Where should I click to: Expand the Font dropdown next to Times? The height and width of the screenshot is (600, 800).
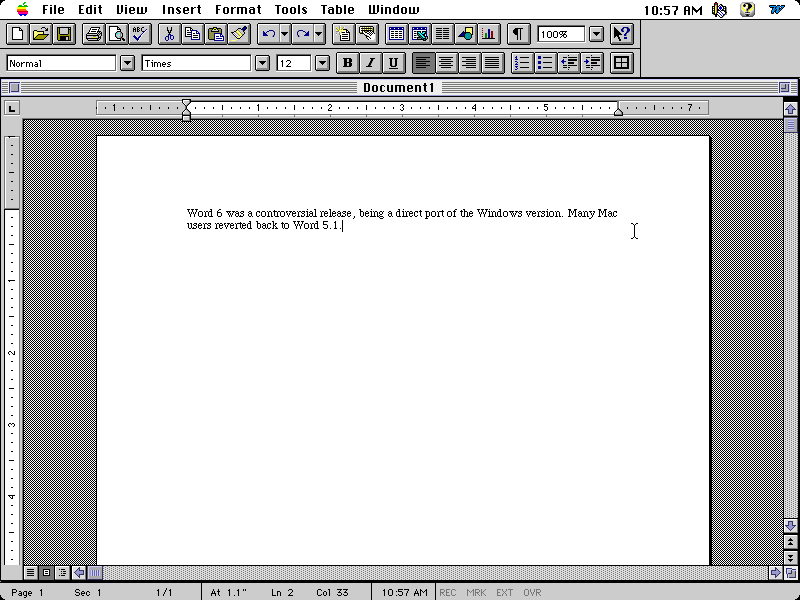(262, 63)
